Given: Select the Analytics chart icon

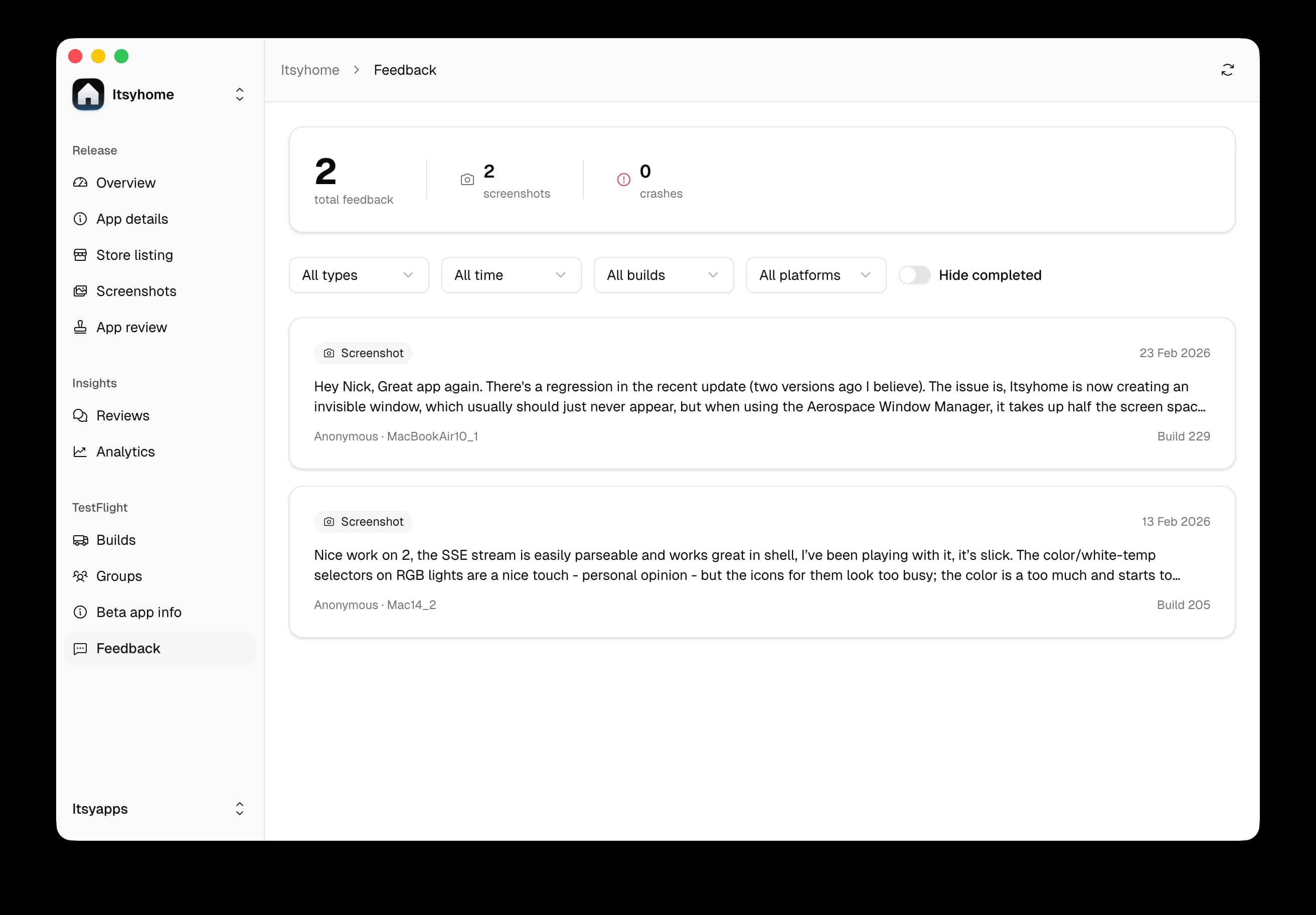Looking at the screenshot, I should [81, 452].
